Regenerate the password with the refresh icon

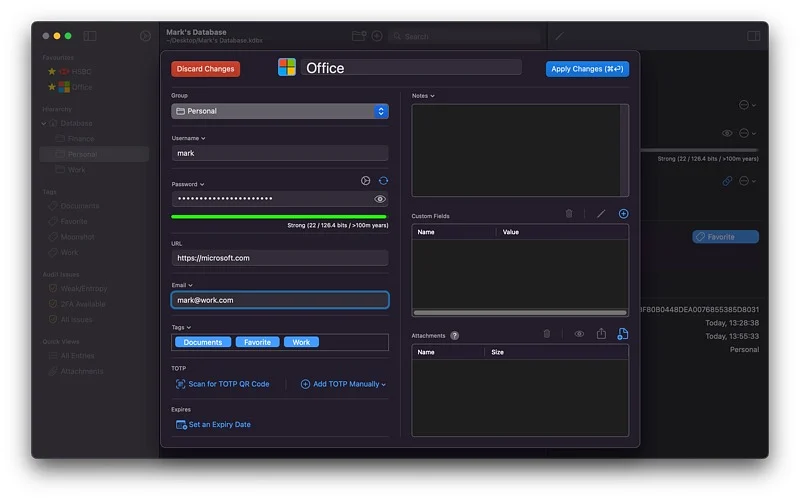point(383,181)
